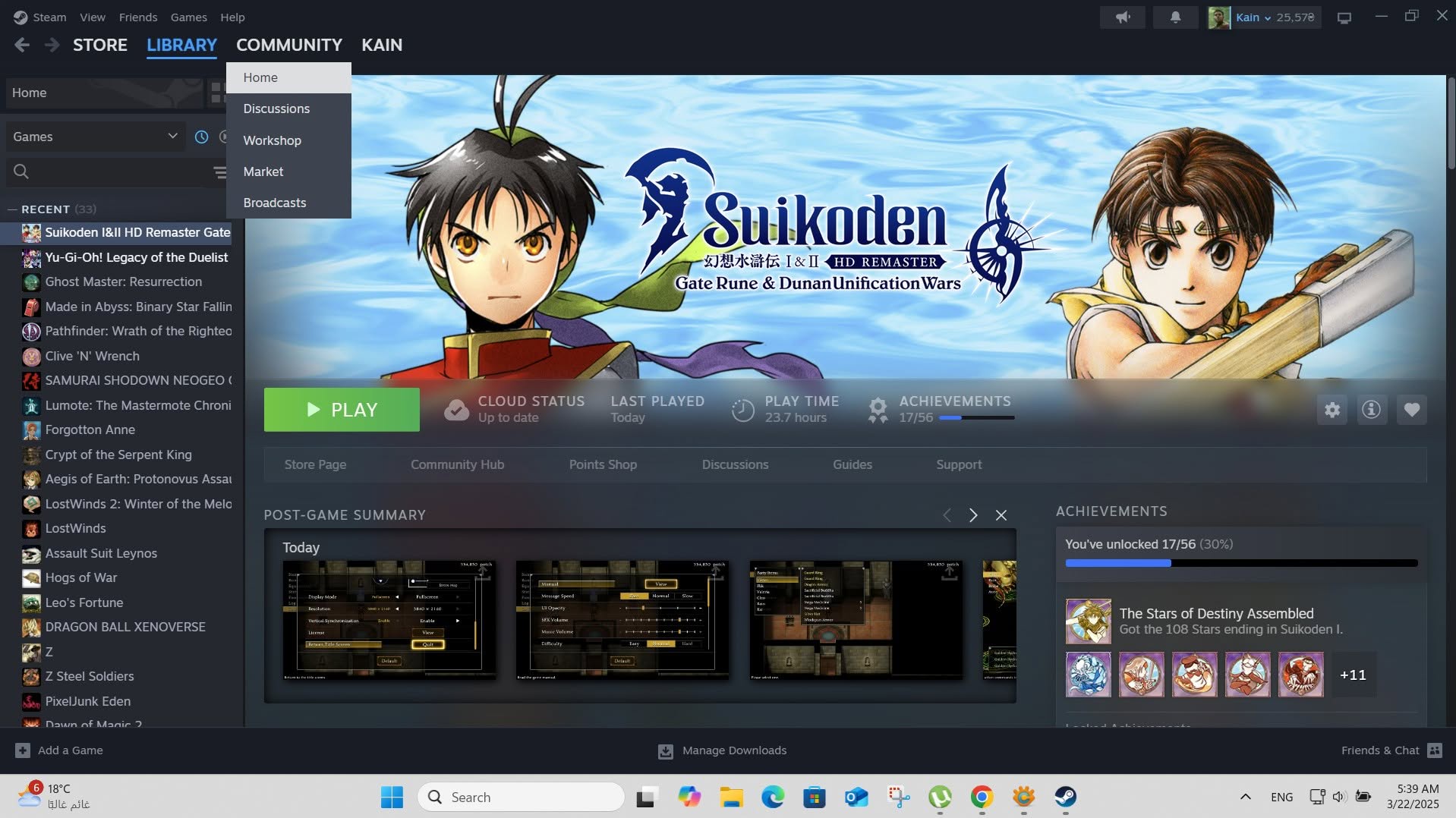The width and height of the screenshot is (1456, 818).
Task: Select Workshop in the Community dropdown
Action: 288,140
